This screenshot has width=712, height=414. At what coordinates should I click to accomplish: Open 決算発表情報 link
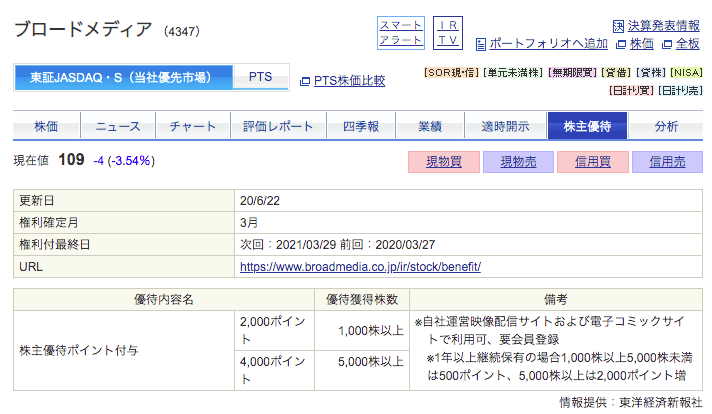(x=663, y=26)
